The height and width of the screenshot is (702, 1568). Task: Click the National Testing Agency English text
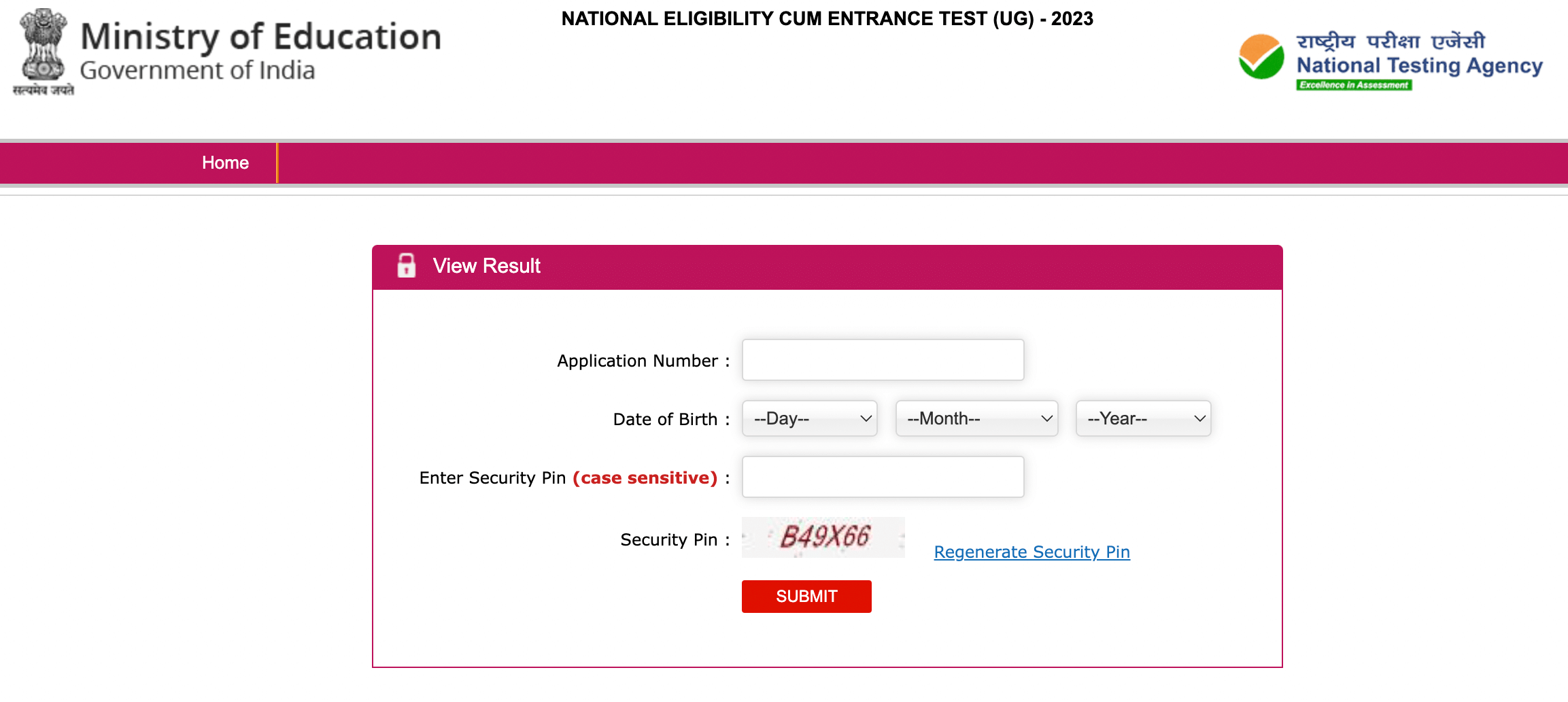(1419, 65)
